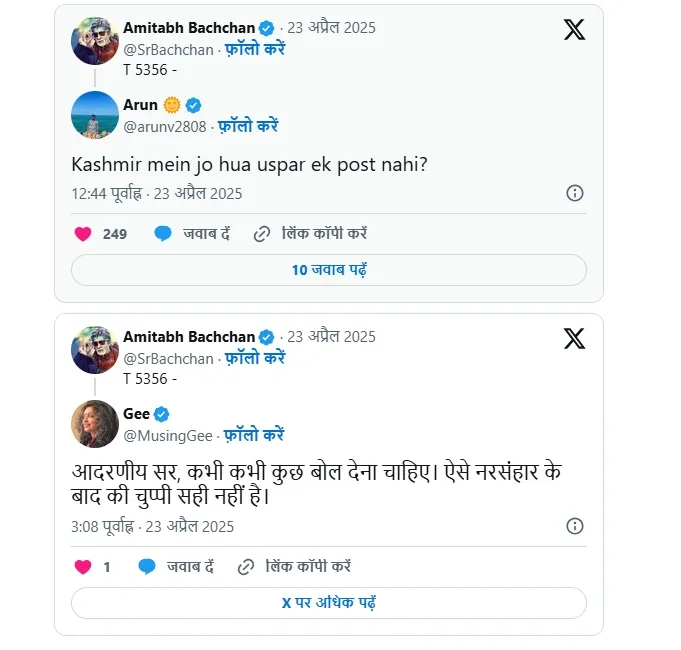Click Amitabh Bachchan avatar in first tweet
The height and width of the screenshot is (650, 681).
(95, 40)
